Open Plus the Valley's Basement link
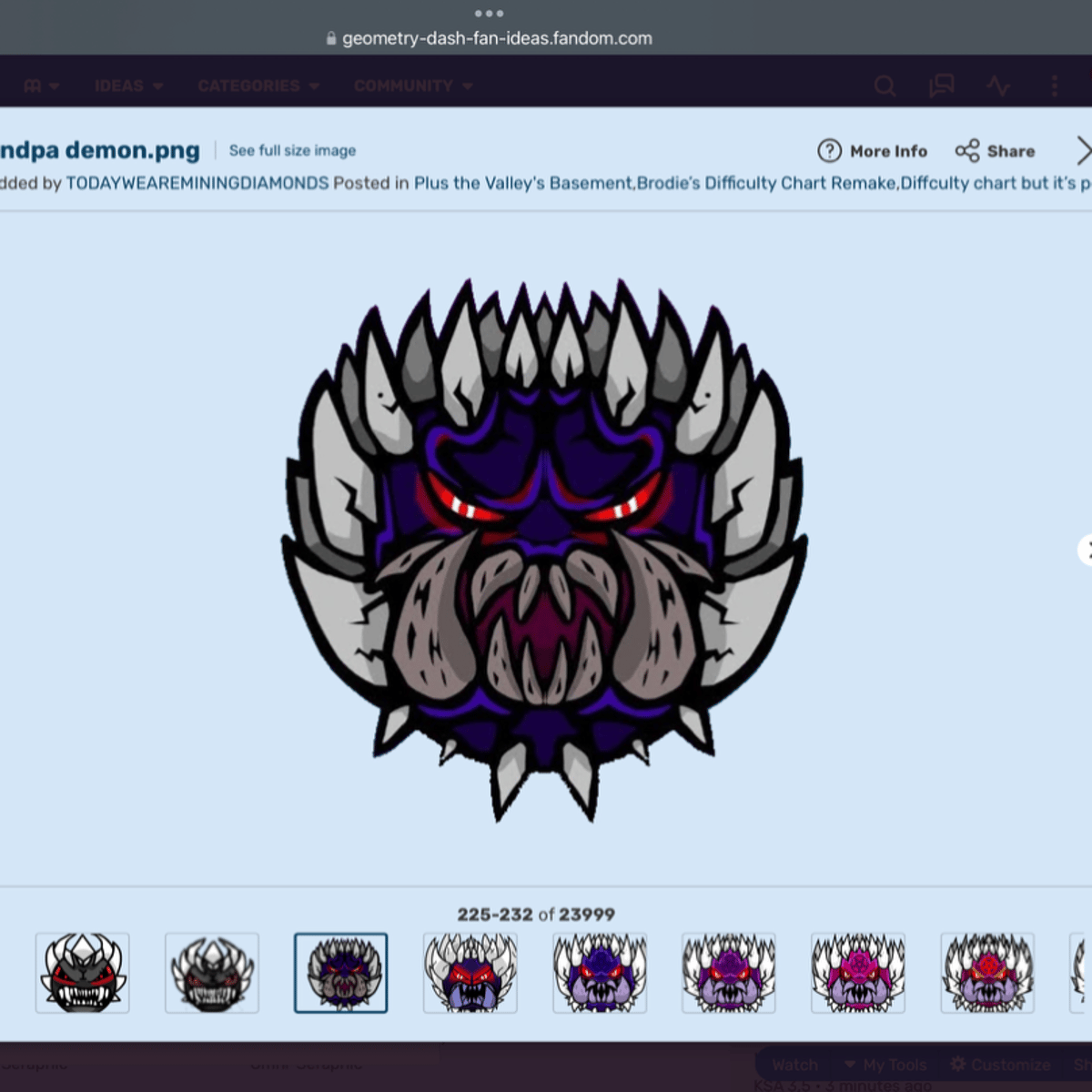Screen dimensions: 1092x1092 pyautogui.click(x=522, y=183)
